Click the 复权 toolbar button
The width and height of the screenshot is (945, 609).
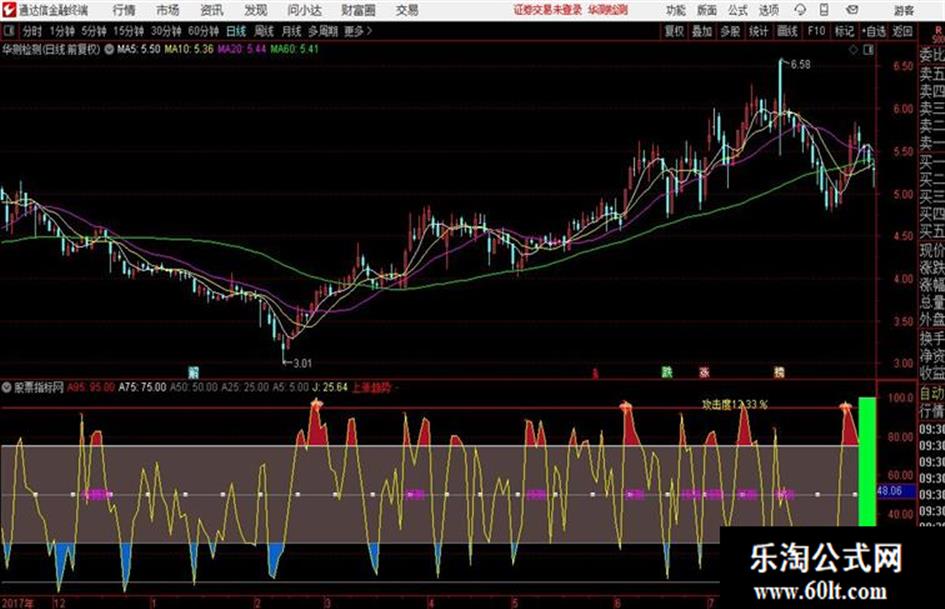(x=674, y=31)
